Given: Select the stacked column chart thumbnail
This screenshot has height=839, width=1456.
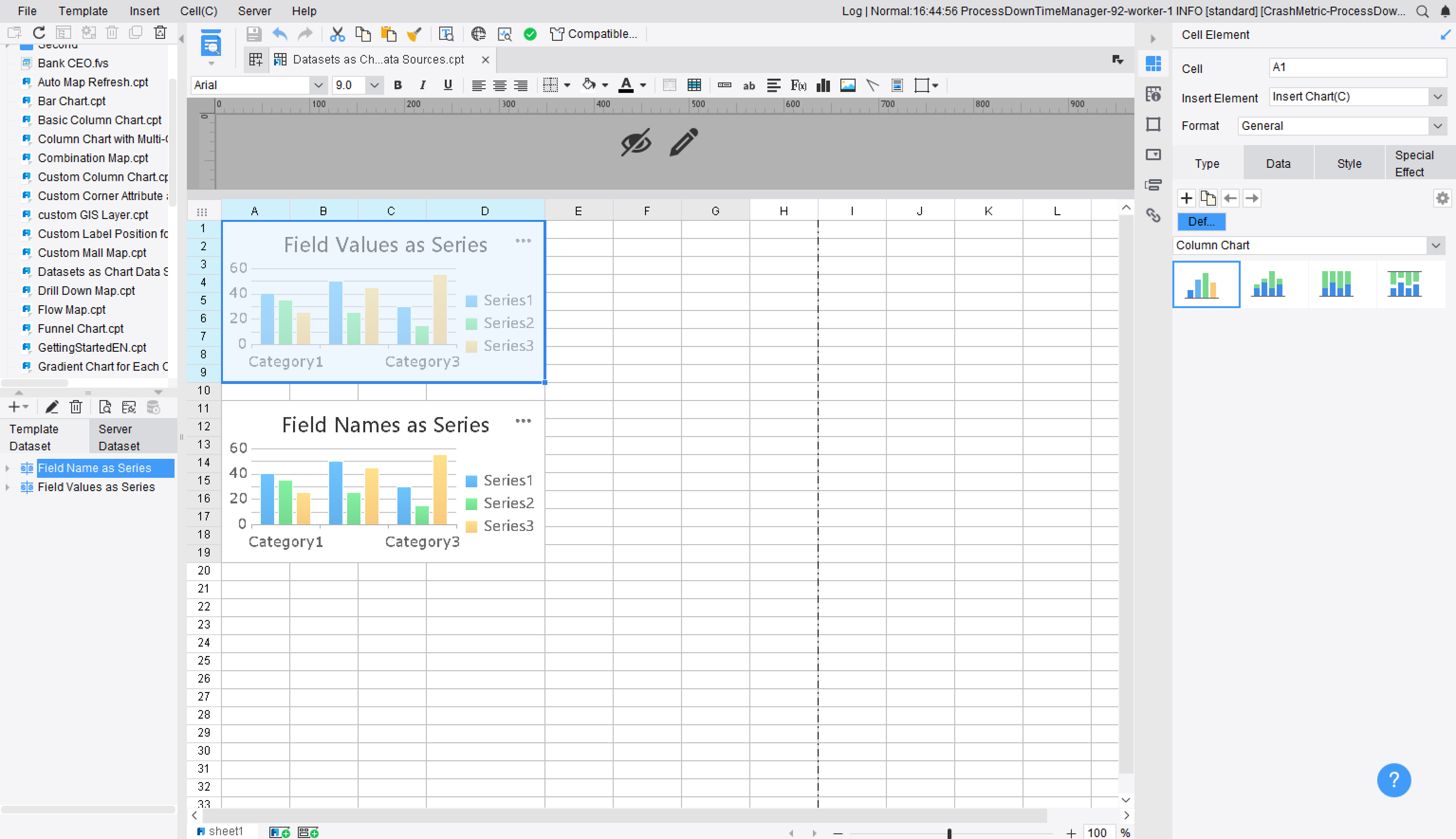Looking at the screenshot, I should click(x=1268, y=284).
